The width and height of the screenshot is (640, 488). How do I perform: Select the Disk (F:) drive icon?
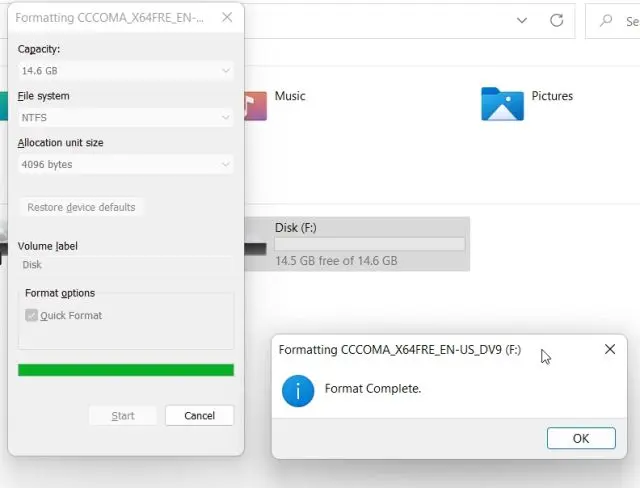pos(254,243)
